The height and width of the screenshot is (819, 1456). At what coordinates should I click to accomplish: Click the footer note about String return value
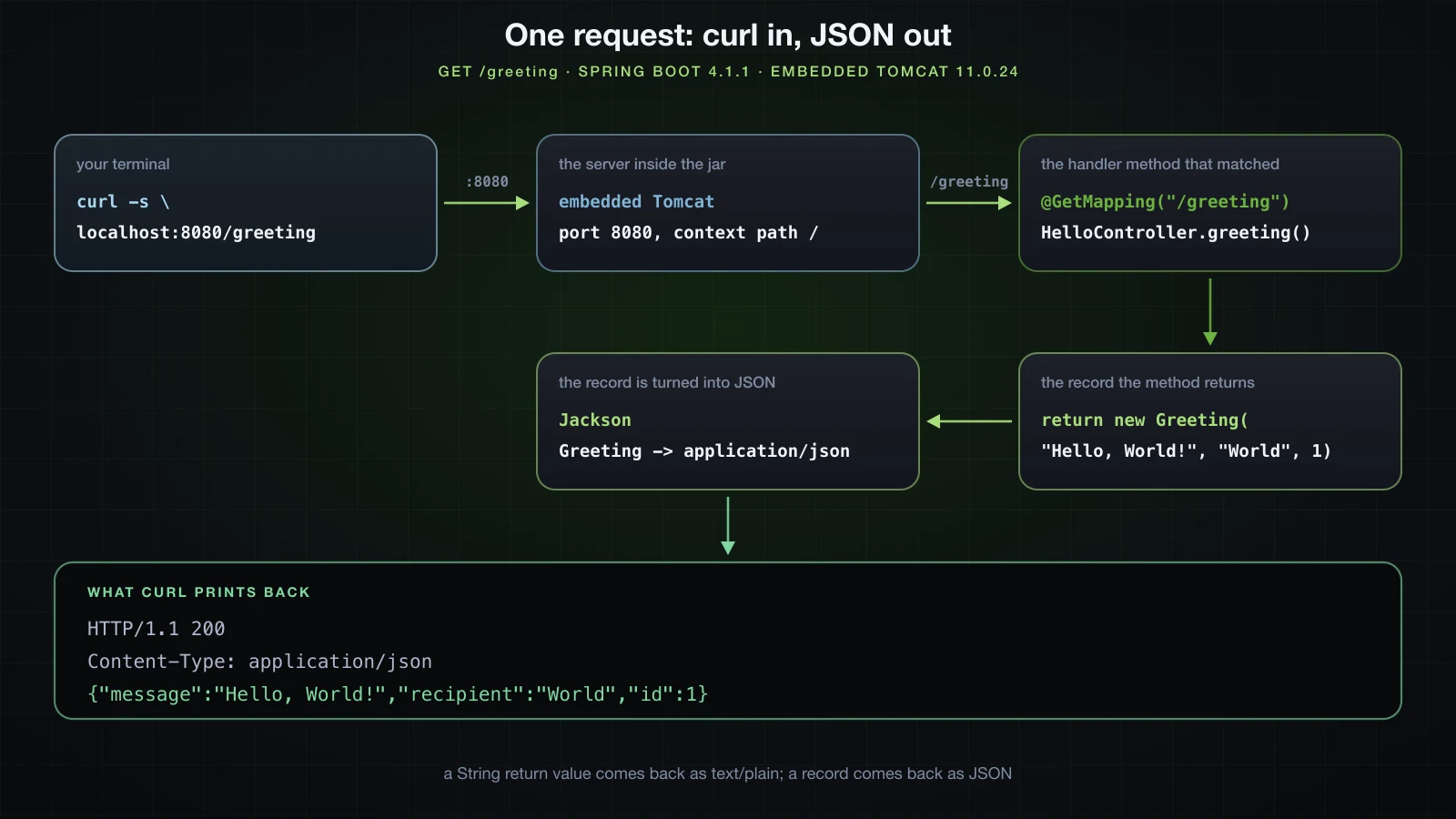point(728,773)
